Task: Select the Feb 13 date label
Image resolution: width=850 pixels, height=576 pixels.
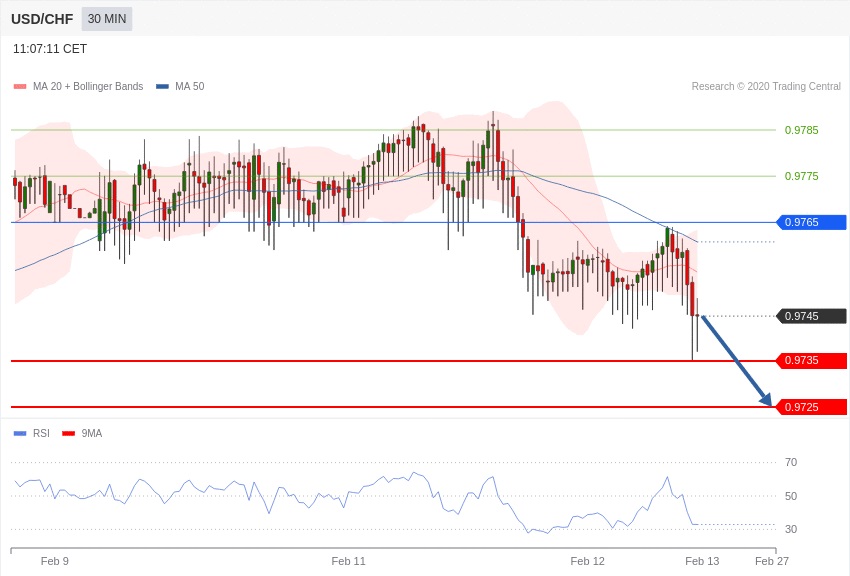Action: click(701, 561)
